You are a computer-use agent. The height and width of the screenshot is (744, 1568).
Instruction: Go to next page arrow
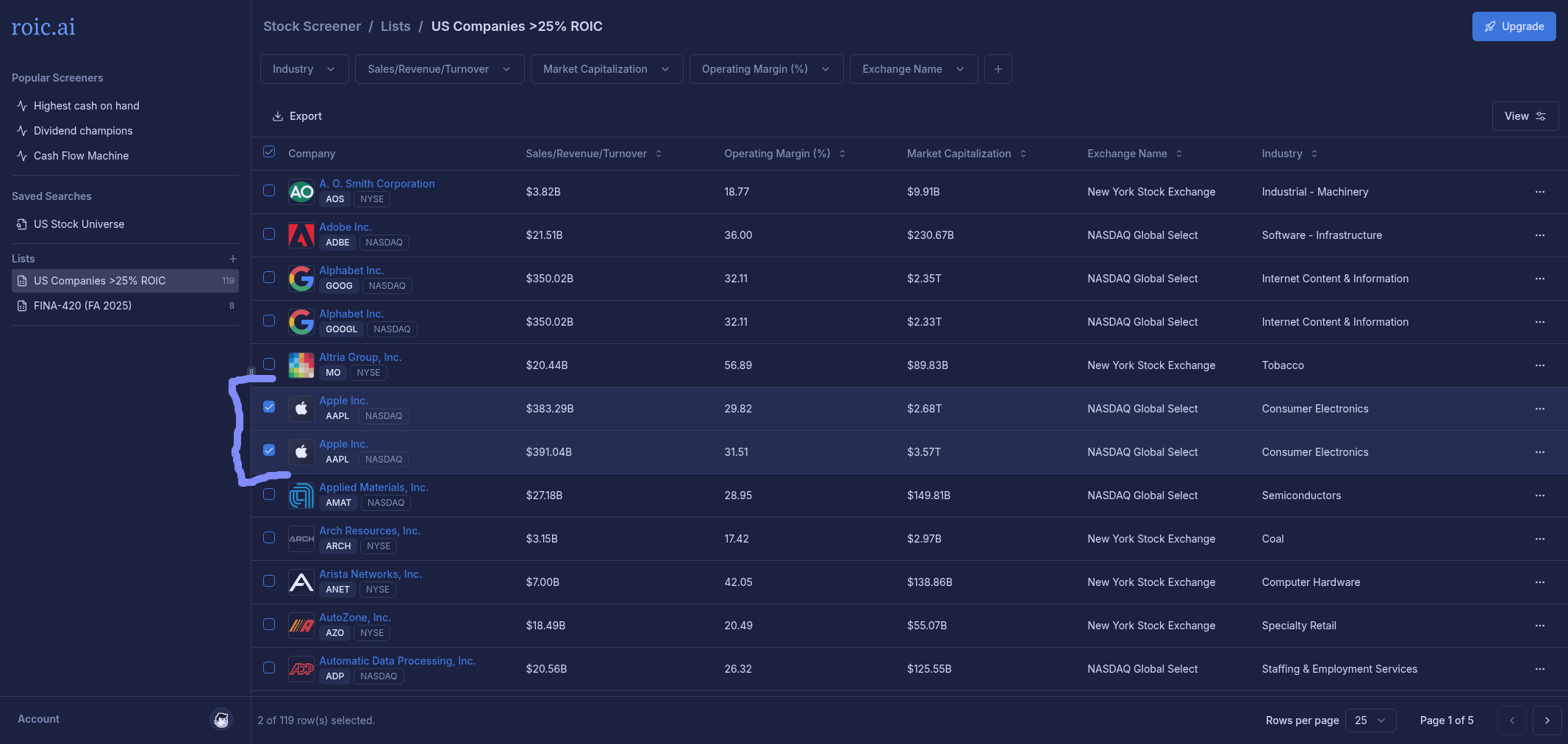click(x=1547, y=720)
